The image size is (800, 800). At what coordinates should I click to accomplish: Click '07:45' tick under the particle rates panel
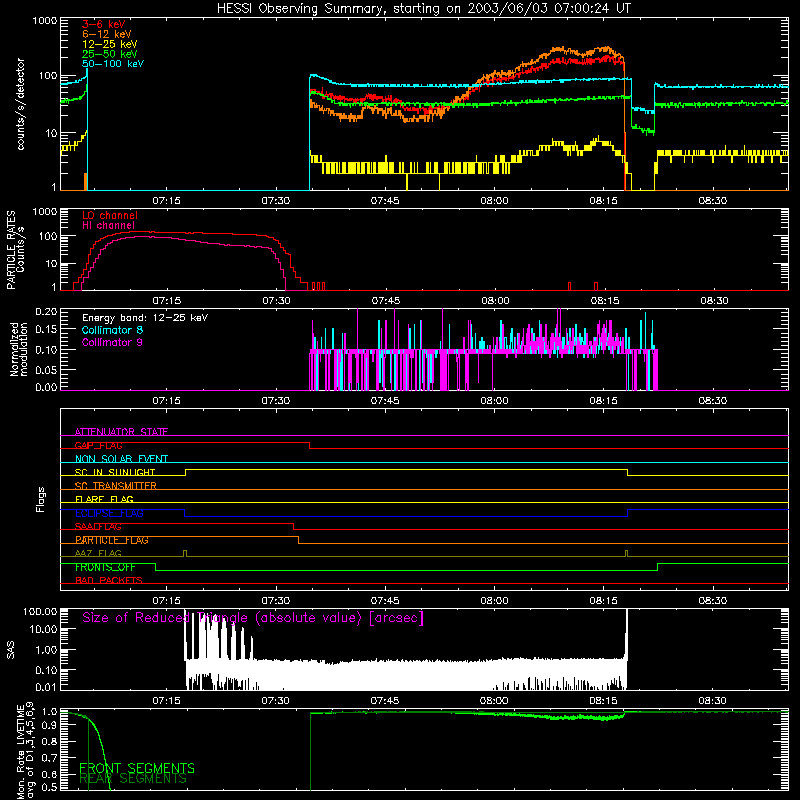[x=386, y=301]
